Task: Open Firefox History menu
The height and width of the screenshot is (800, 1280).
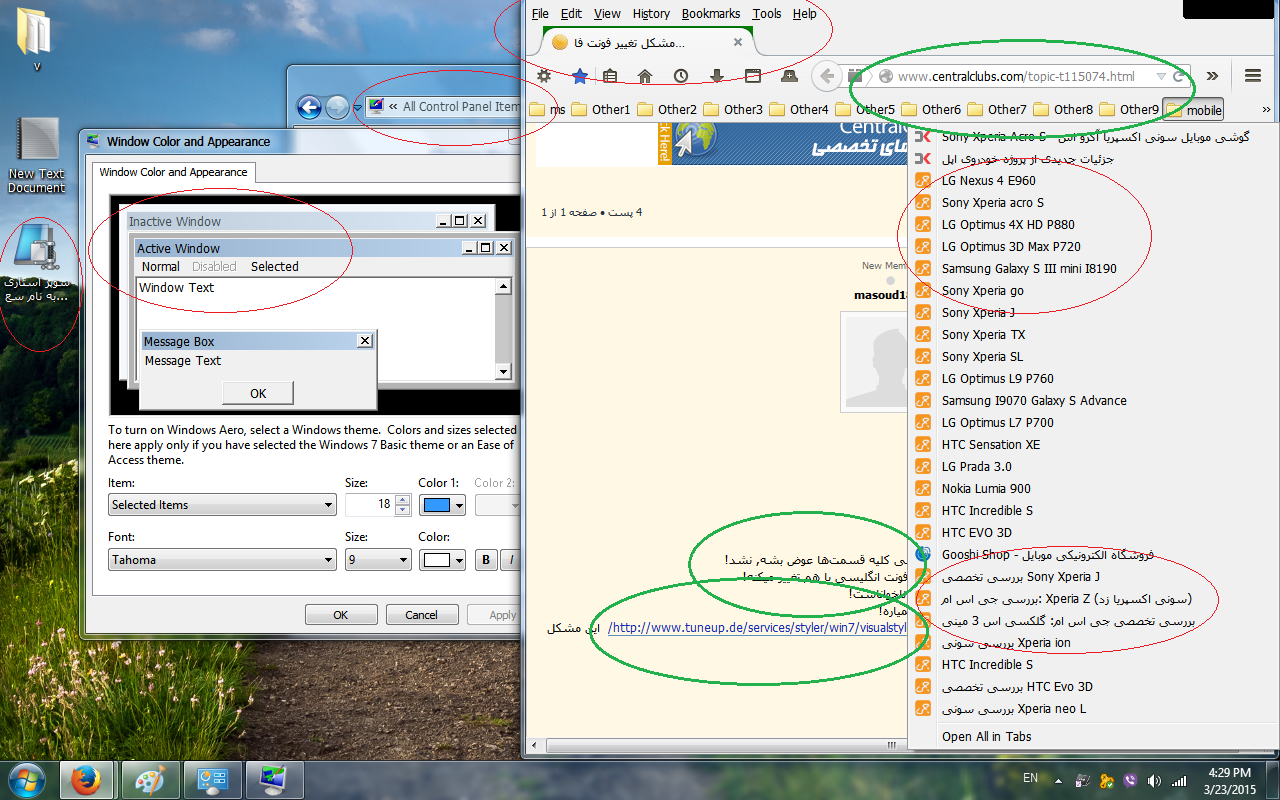Action: [x=651, y=14]
